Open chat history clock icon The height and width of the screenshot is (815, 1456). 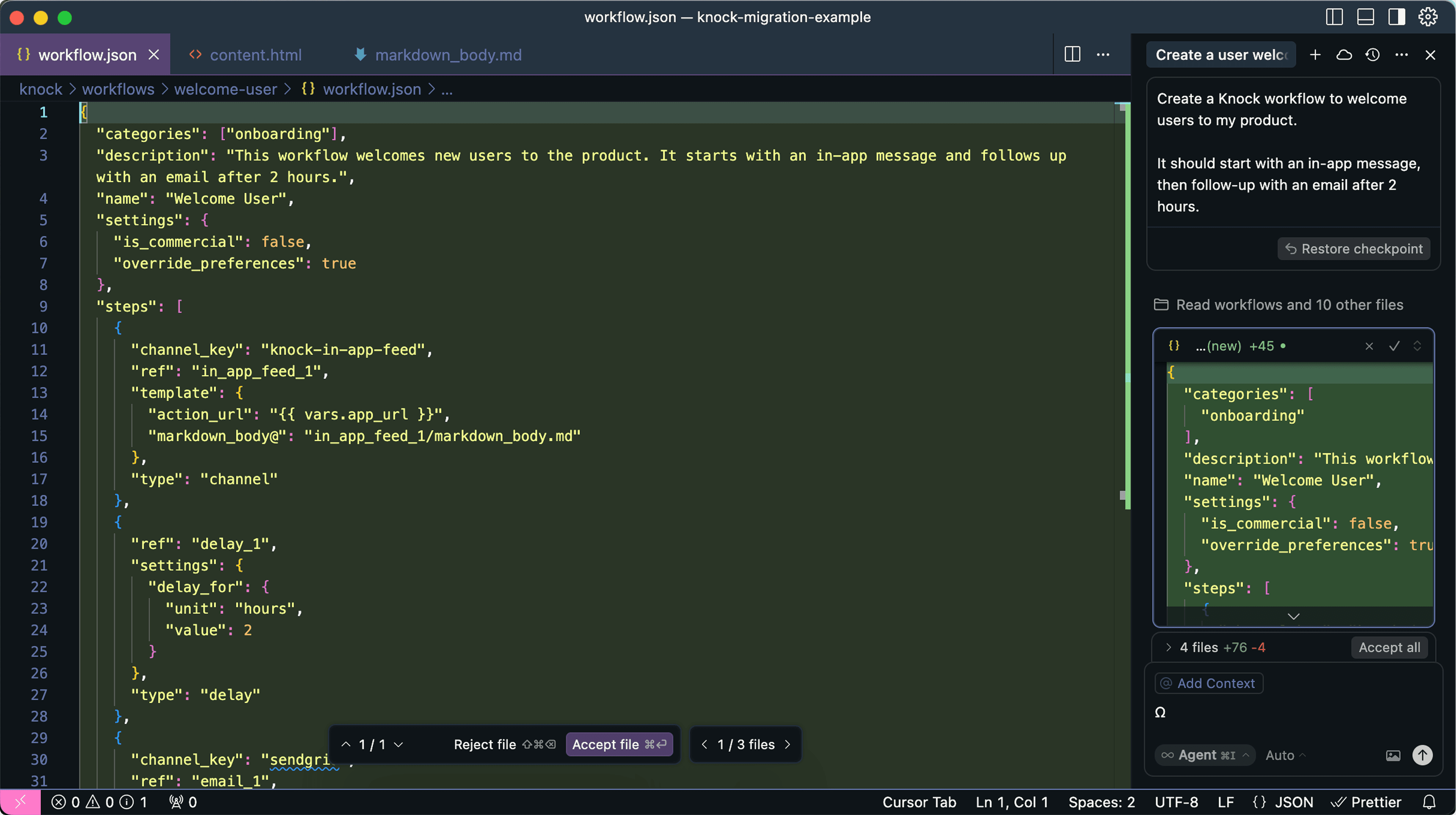[1373, 55]
